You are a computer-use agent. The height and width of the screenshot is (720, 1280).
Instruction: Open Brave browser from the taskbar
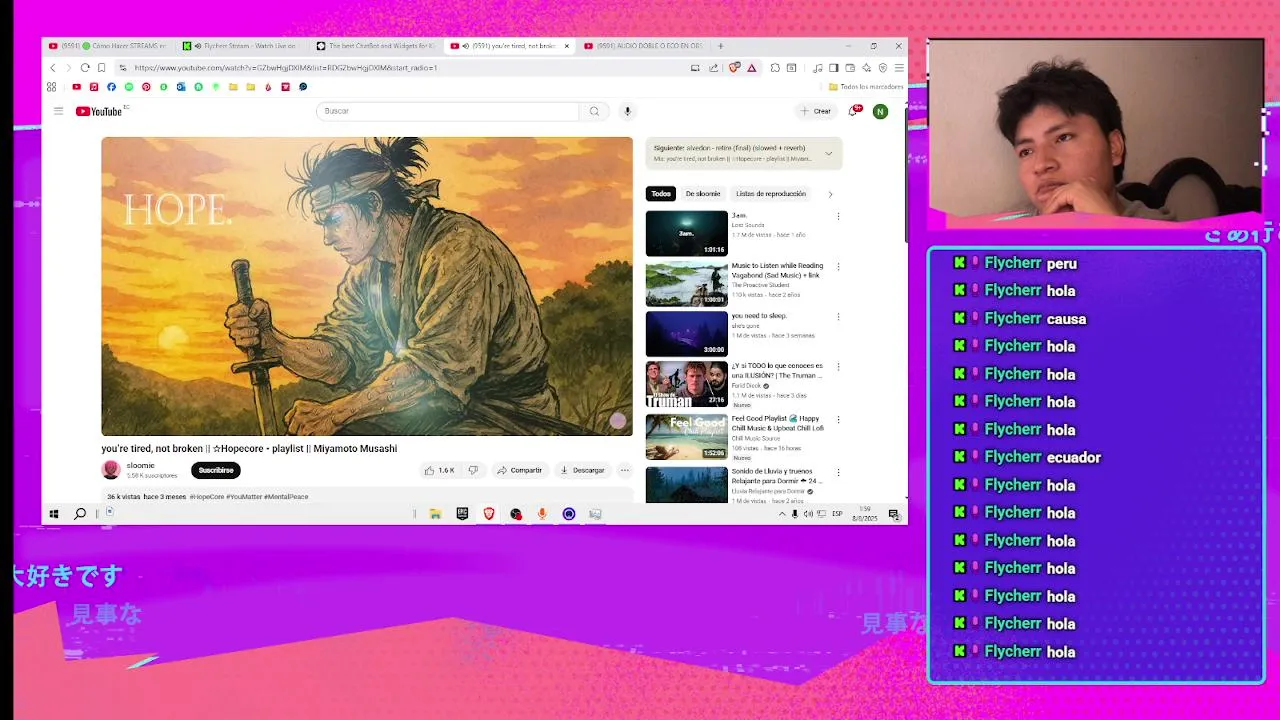pyautogui.click(x=489, y=514)
